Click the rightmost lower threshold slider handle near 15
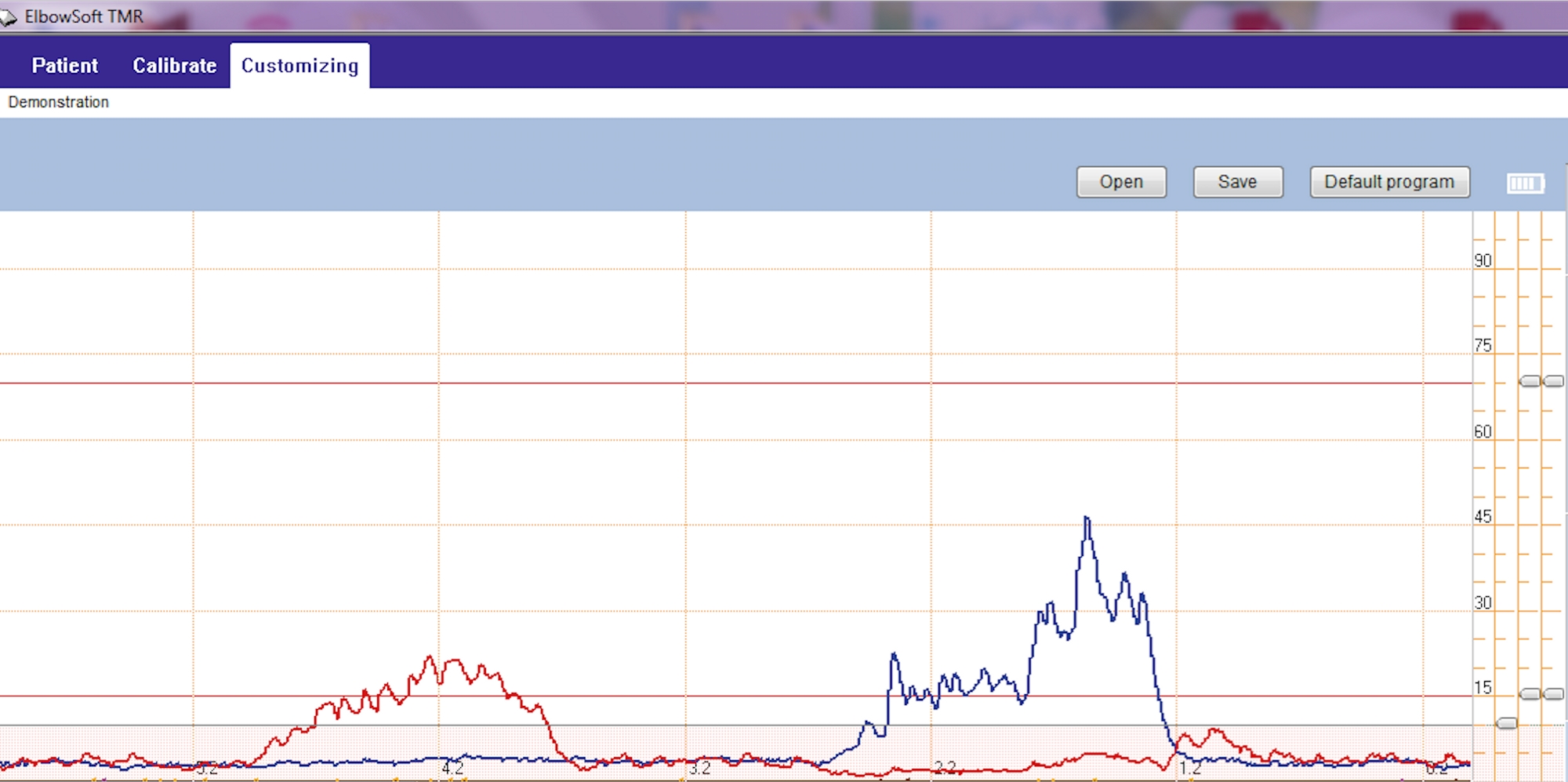The image size is (1568, 782). coord(1553,694)
